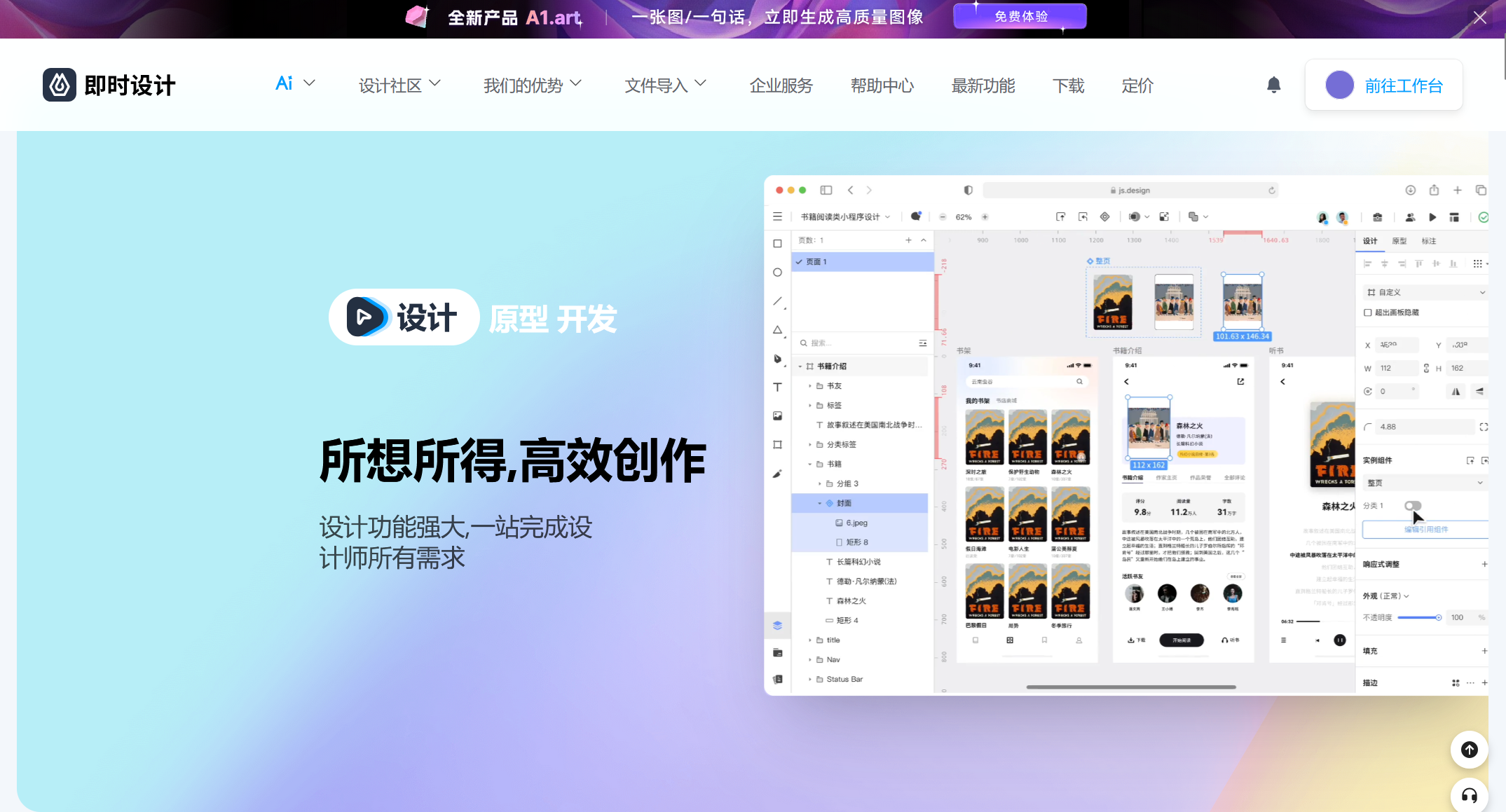Select the Triangle shape tool
The height and width of the screenshot is (812, 1506).
tap(777, 330)
